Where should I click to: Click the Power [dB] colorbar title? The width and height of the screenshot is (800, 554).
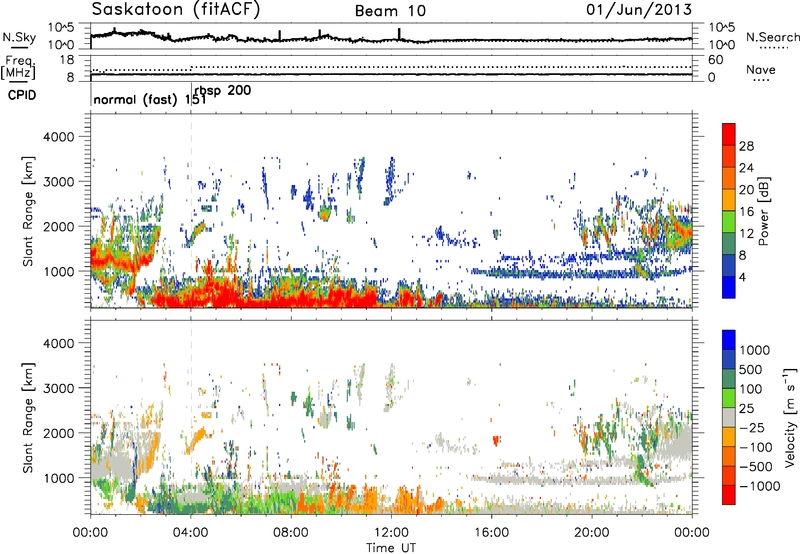coord(763,211)
